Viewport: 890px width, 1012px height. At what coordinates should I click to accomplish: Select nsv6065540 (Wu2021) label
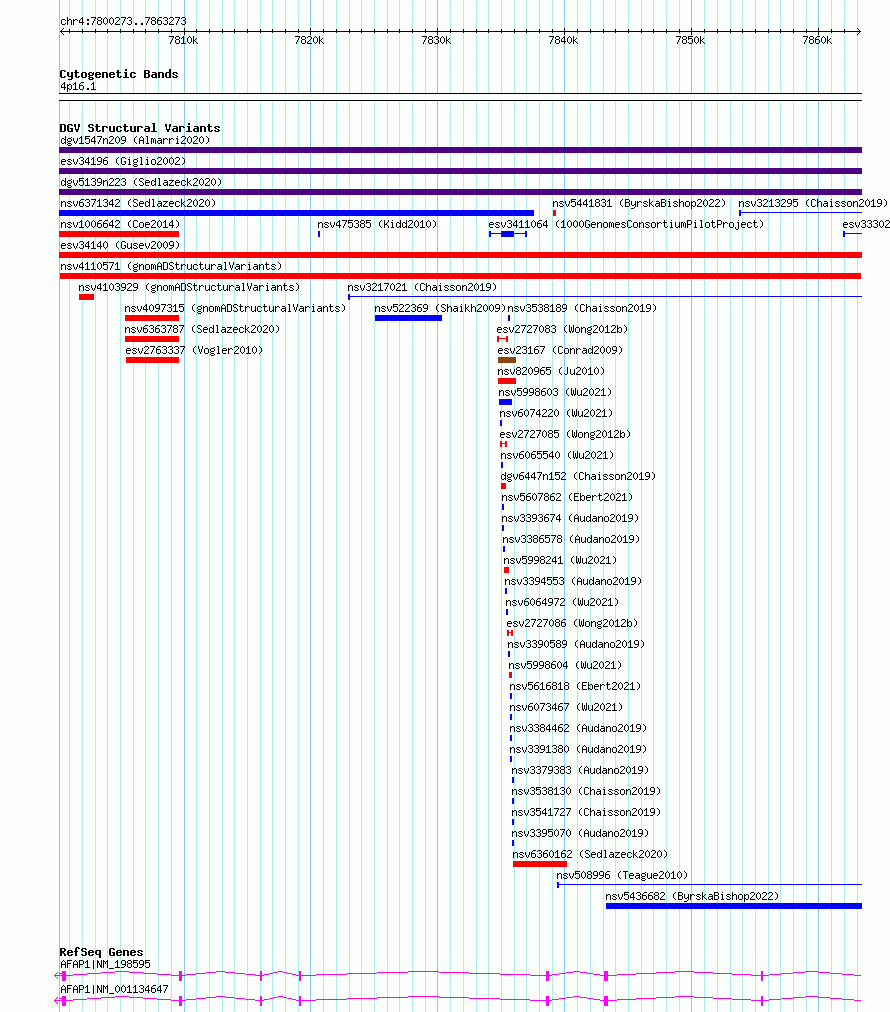(x=557, y=455)
